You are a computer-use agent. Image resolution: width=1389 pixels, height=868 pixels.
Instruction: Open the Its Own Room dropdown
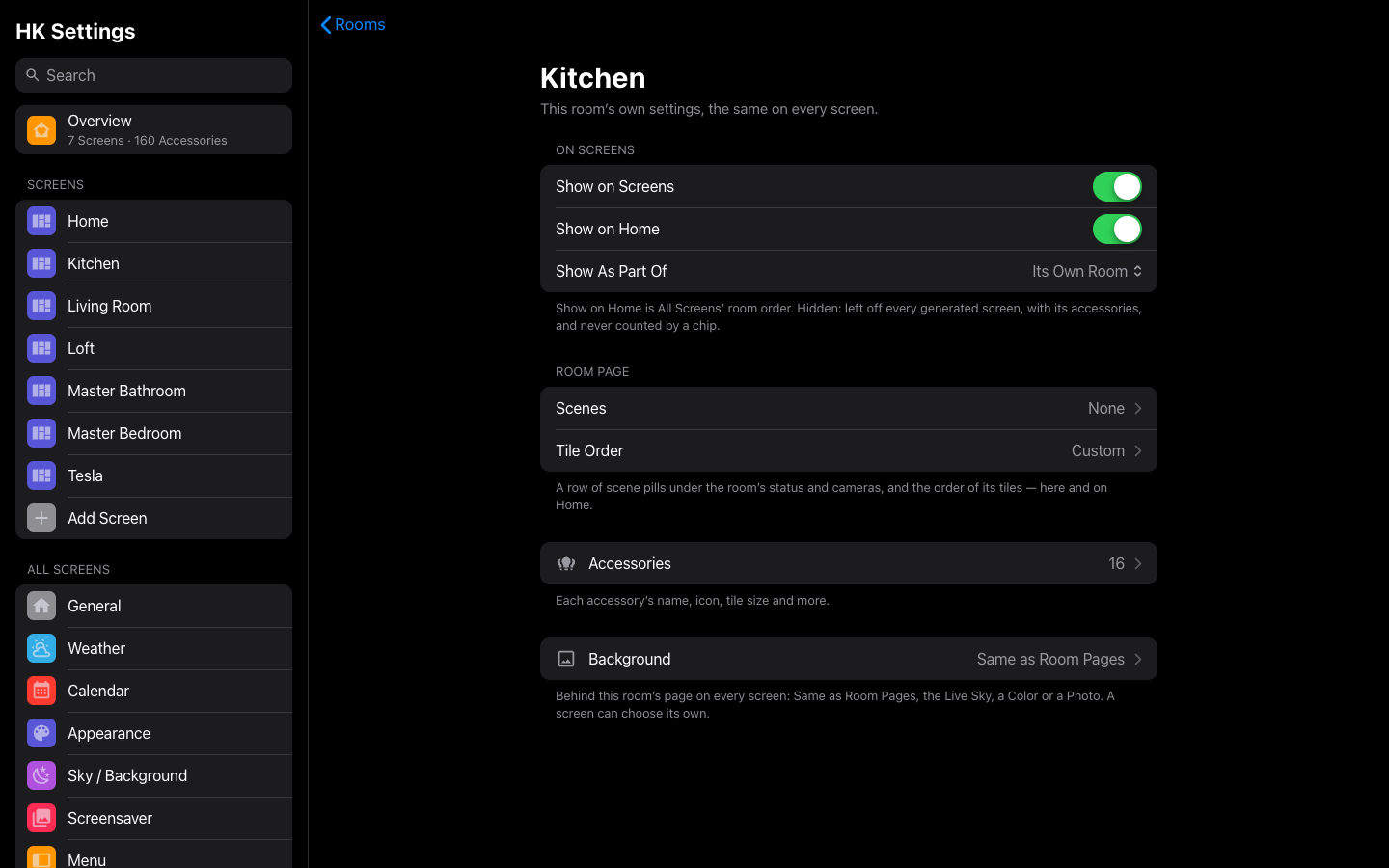point(1087,271)
